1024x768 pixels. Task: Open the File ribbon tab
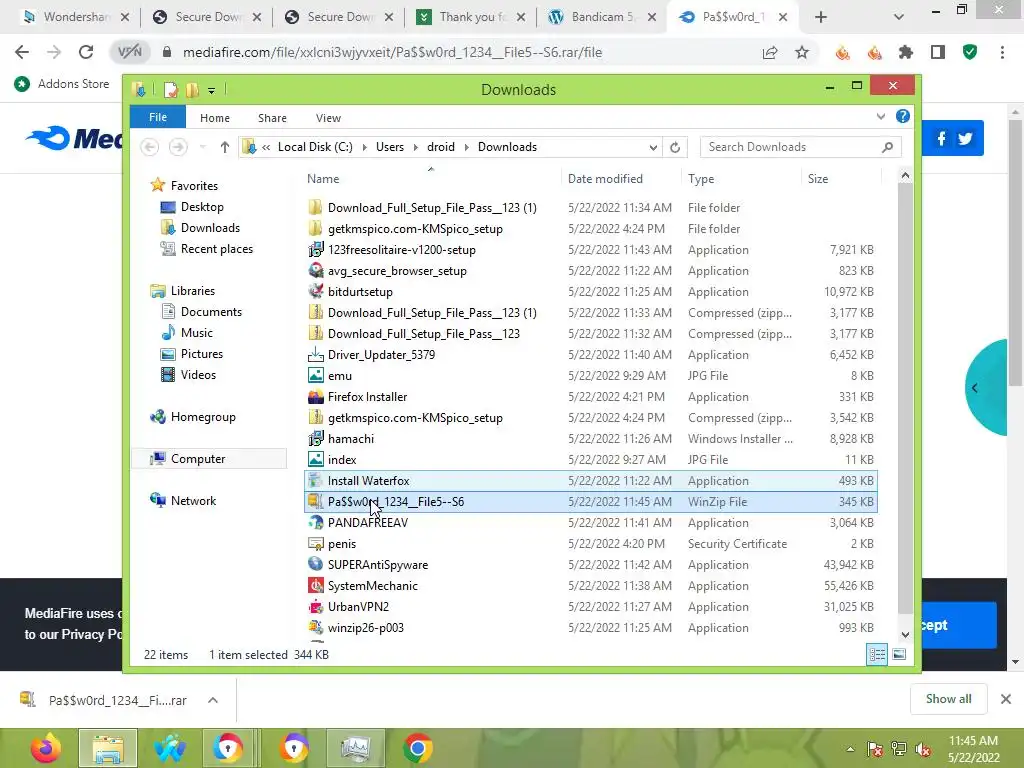click(x=158, y=117)
